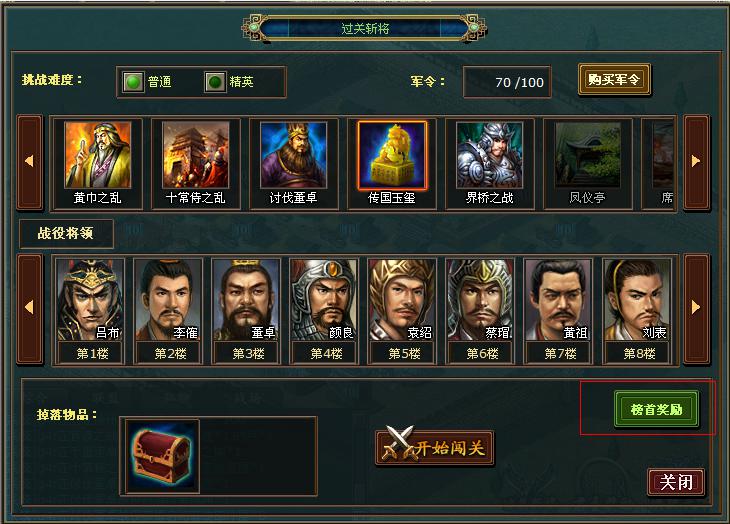Click the red treasure chest drop item
Screen dimensions: 730x524
[x=162, y=456]
